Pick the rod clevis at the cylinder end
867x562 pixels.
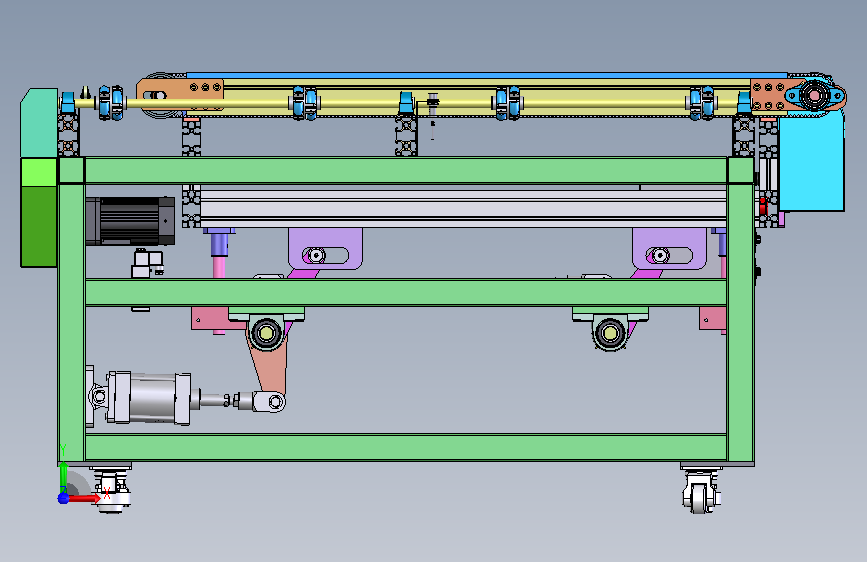click(268, 402)
